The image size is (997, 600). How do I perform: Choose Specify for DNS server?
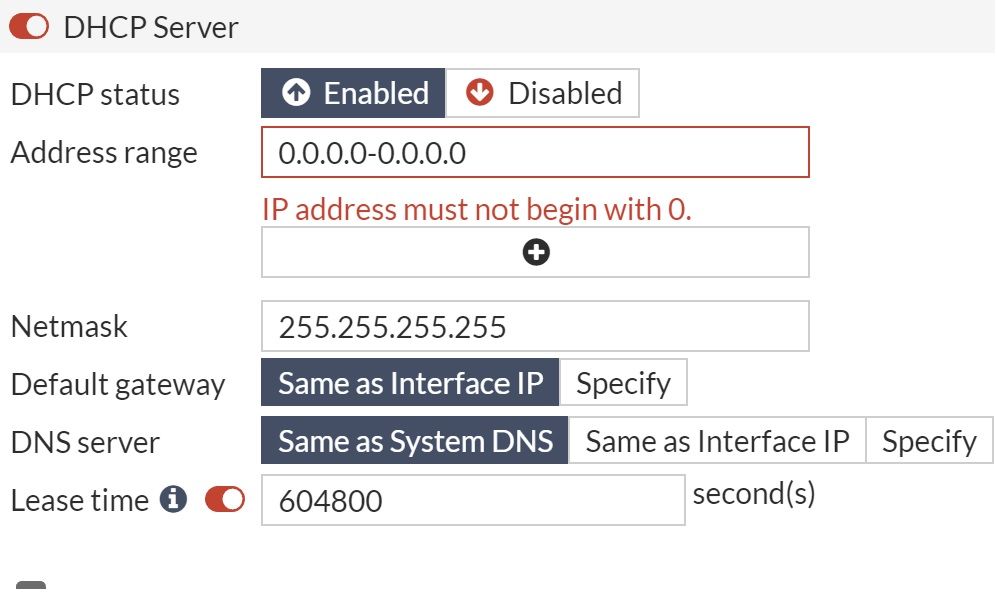pos(929,442)
